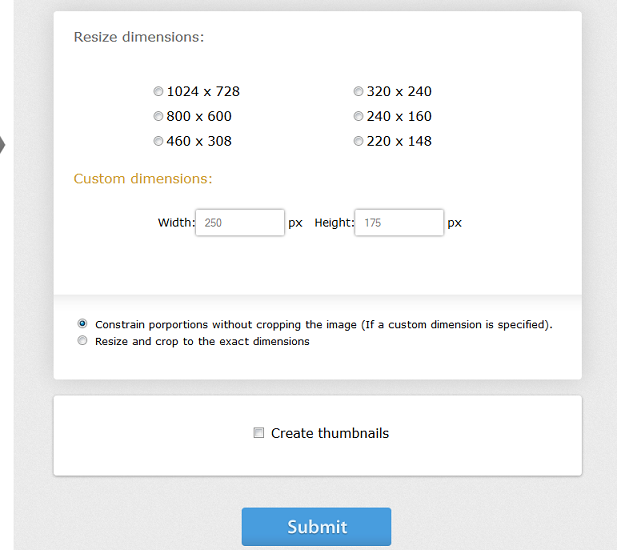Viewport: 617px width, 550px height.
Task: Click the 'Width:' label text
Action: (176, 223)
